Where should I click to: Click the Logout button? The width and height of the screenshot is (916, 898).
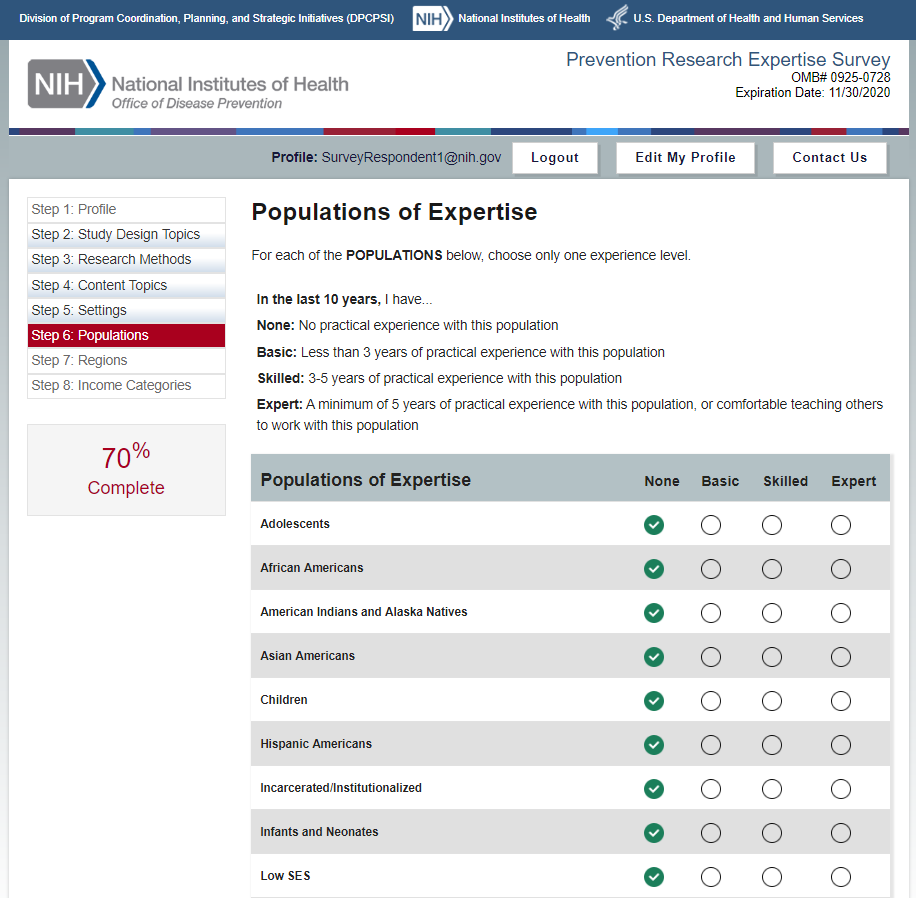point(555,158)
